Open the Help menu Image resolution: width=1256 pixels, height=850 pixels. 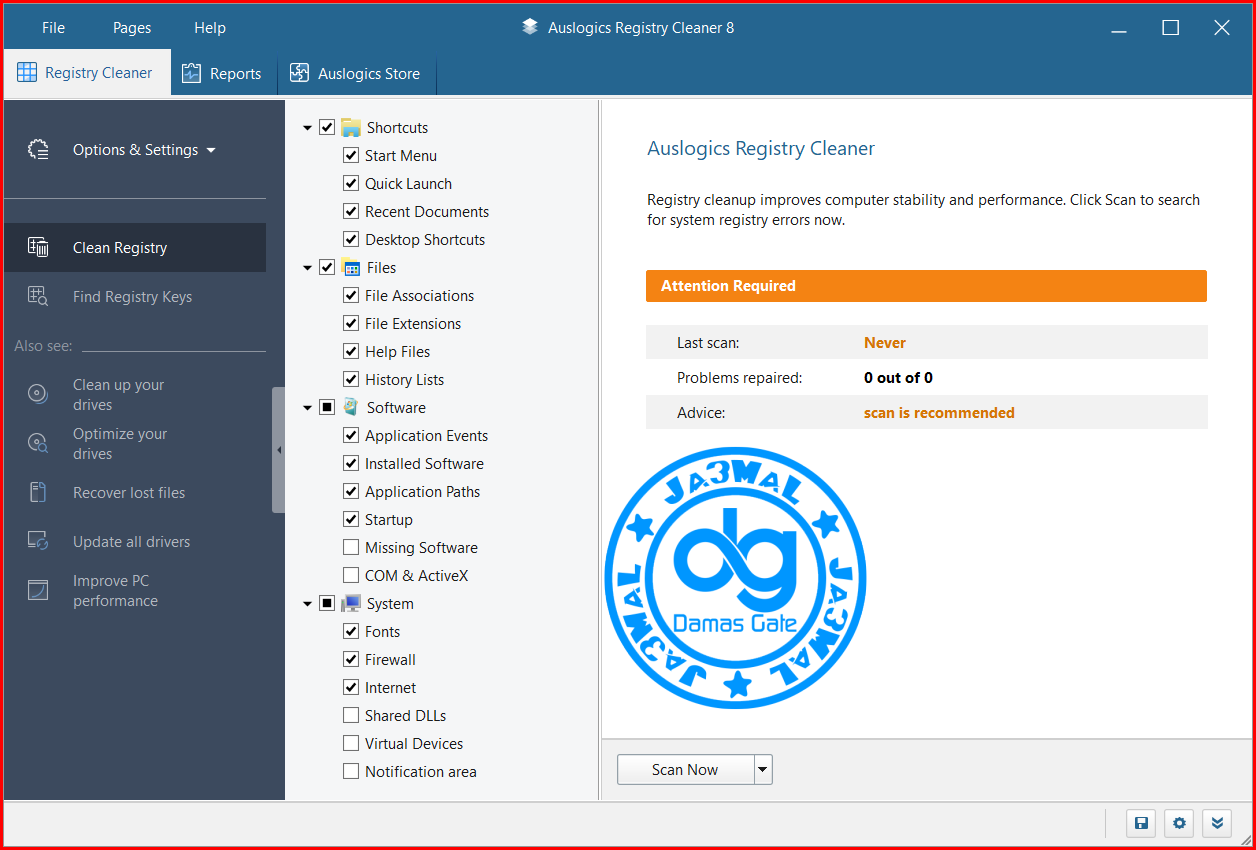[210, 27]
